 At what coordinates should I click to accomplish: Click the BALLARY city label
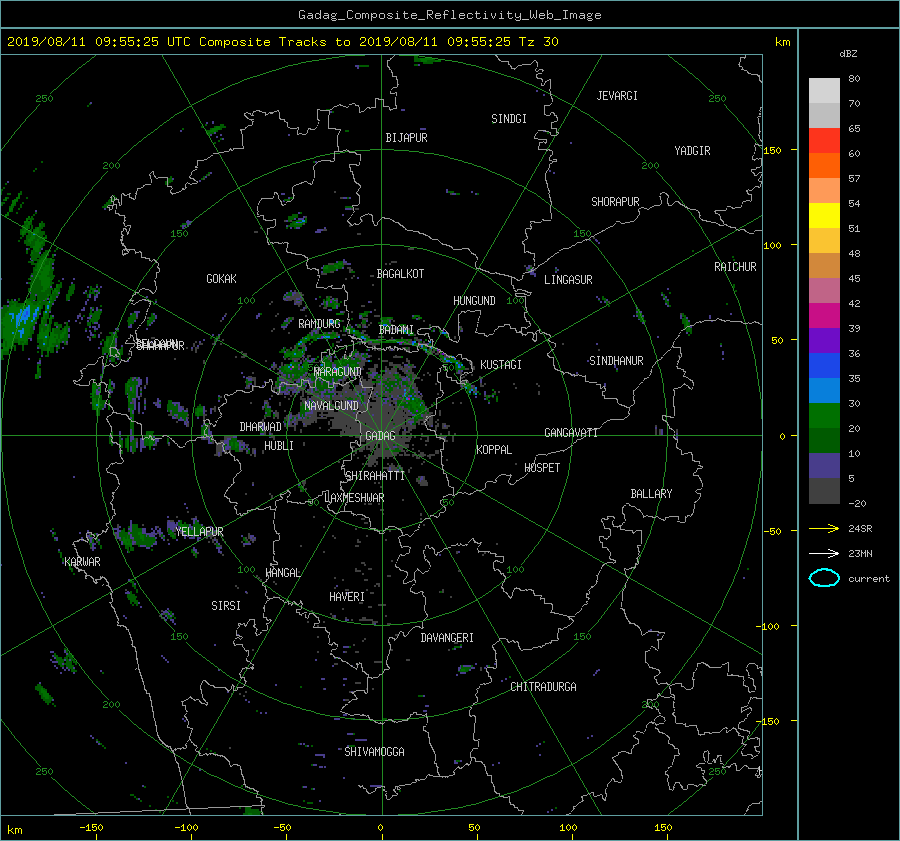tap(651, 494)
